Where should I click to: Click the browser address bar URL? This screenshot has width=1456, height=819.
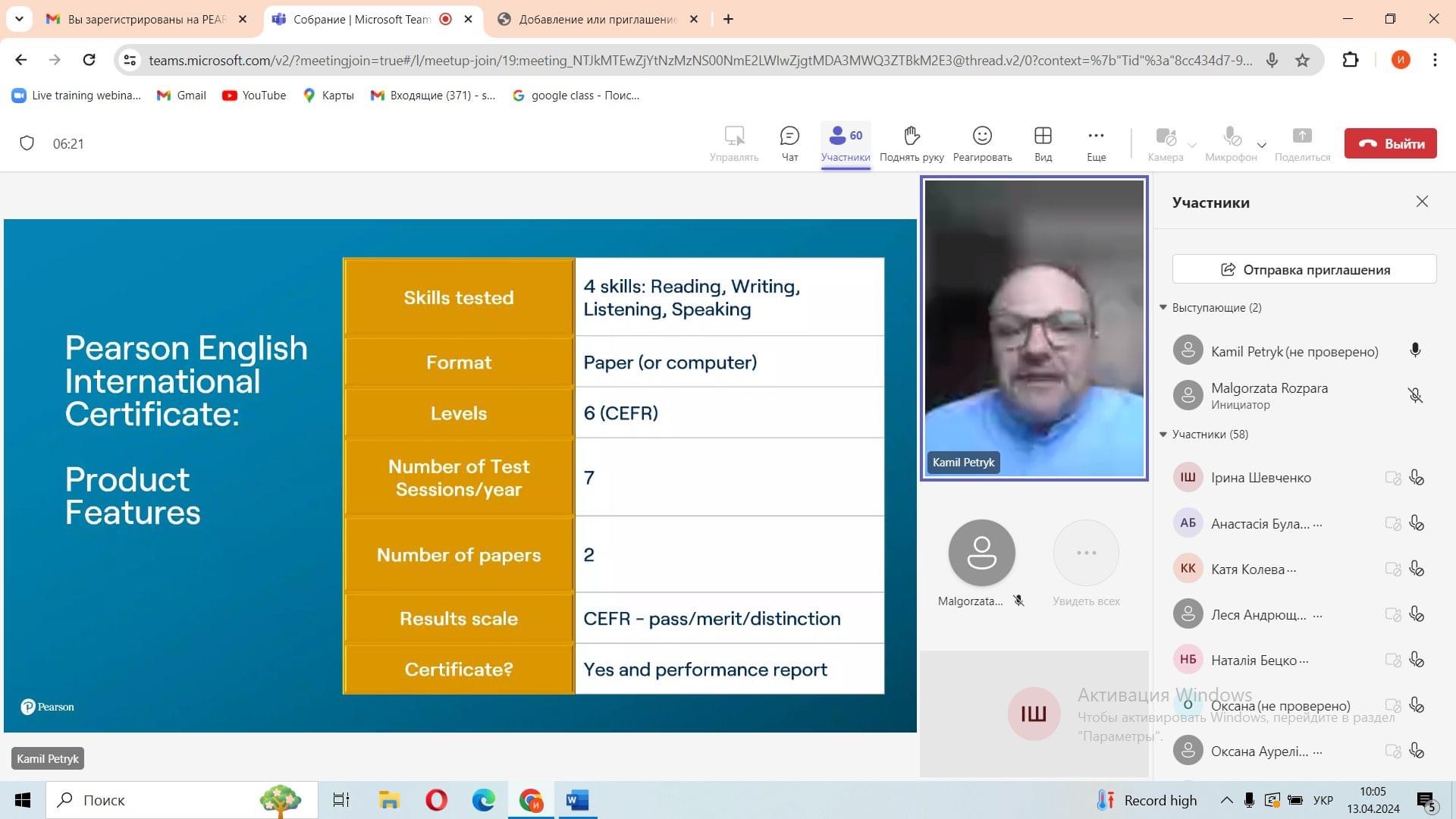click(700, 60)
